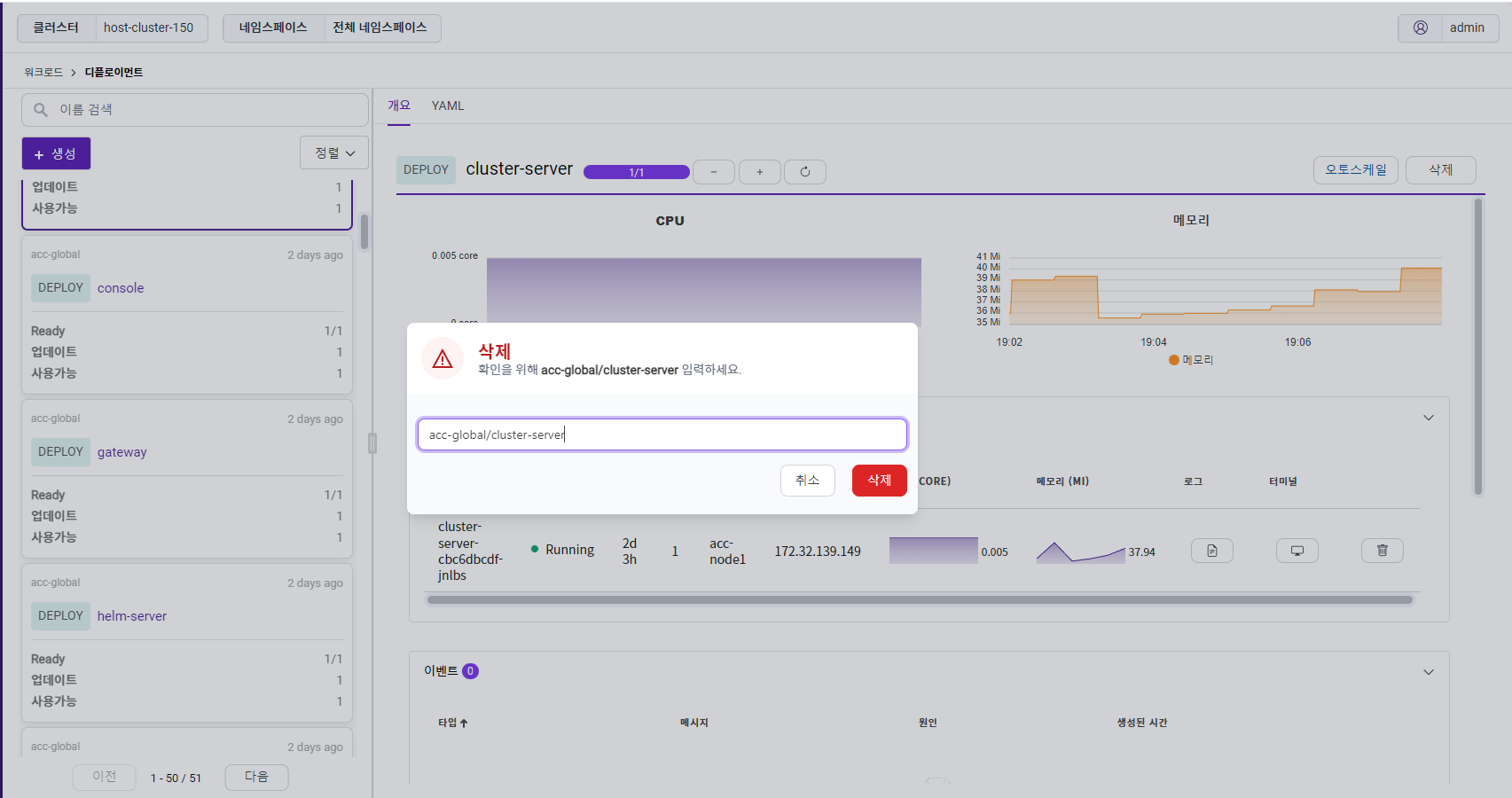1512x798 pixels.
Task: Click the search magnifier icon
Action: point(41,110)
